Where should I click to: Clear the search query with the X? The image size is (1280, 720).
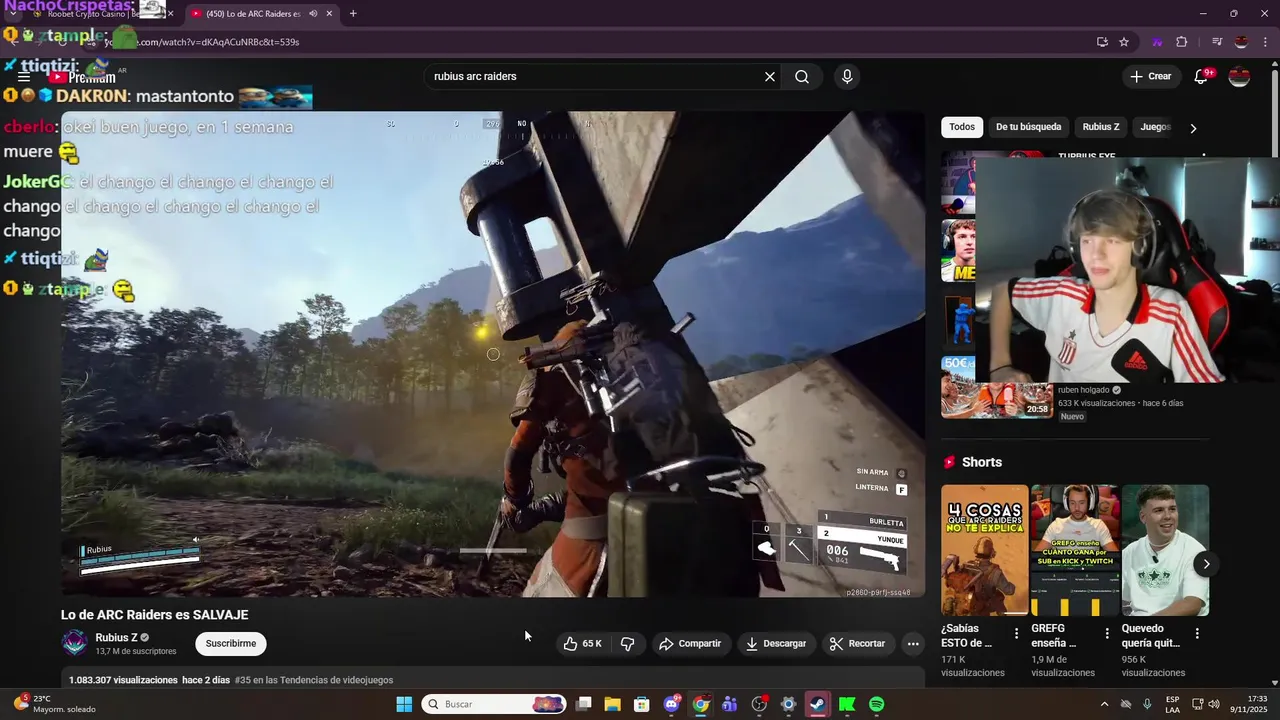pos(770,77)
